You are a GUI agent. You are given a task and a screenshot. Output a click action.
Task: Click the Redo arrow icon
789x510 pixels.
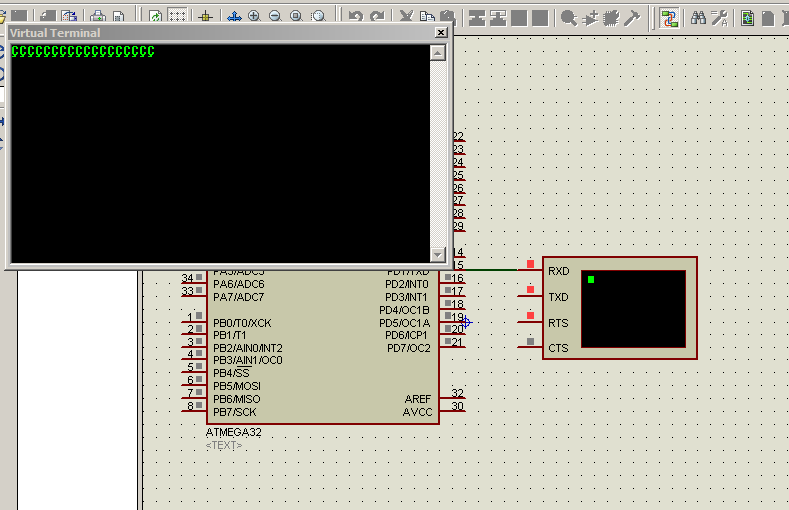click(377, 17)
